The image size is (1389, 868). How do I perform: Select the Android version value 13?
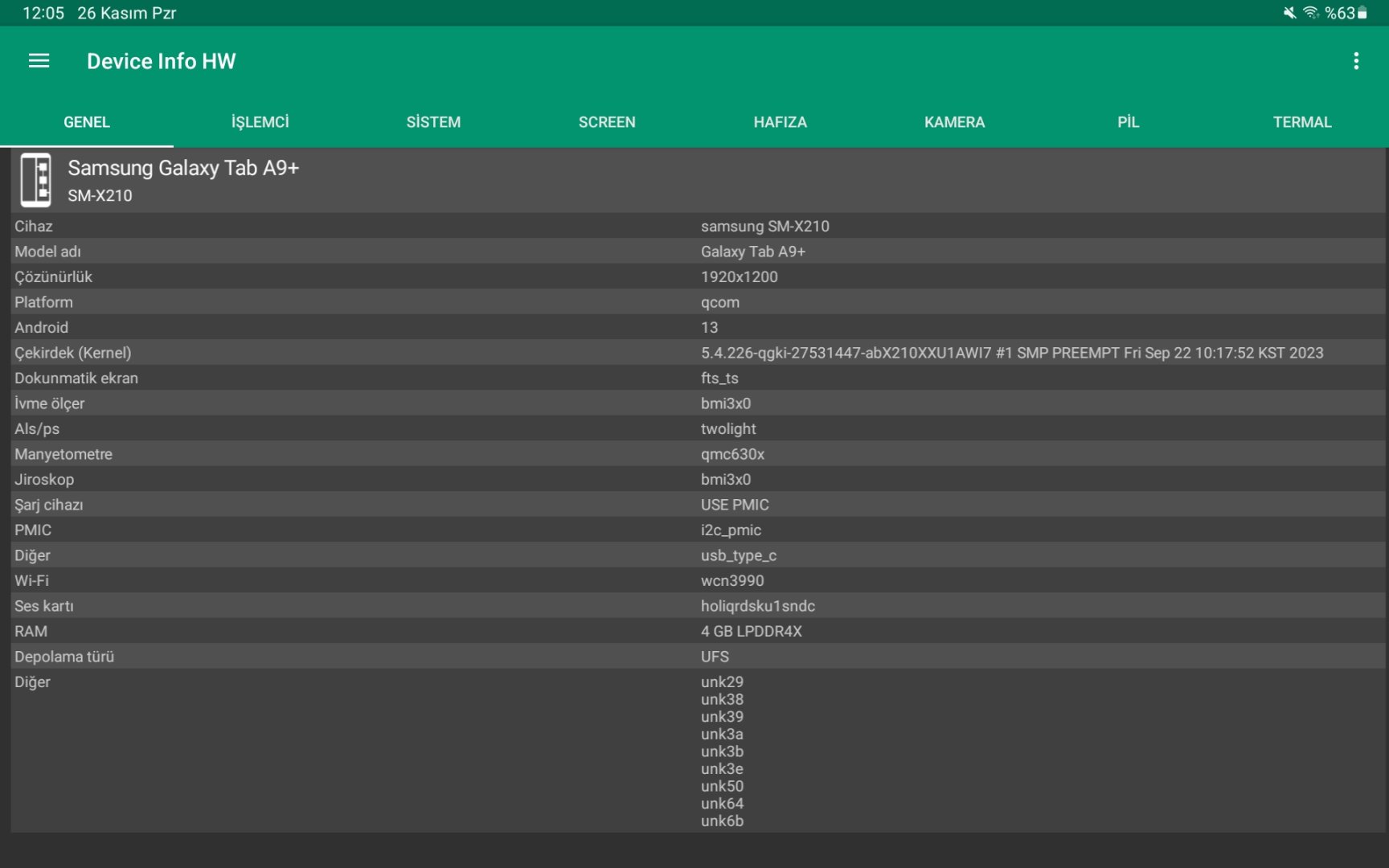pos(710,328)
